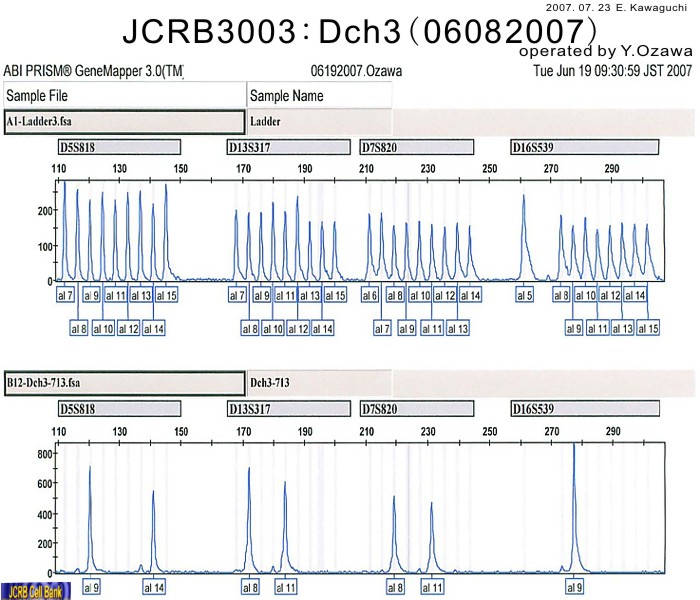The width and height of the screenshot is (700, 600).
Task: Select the al 8 label under D13S317 in the Dch3-713 plot
Action: tap(249, 587)
